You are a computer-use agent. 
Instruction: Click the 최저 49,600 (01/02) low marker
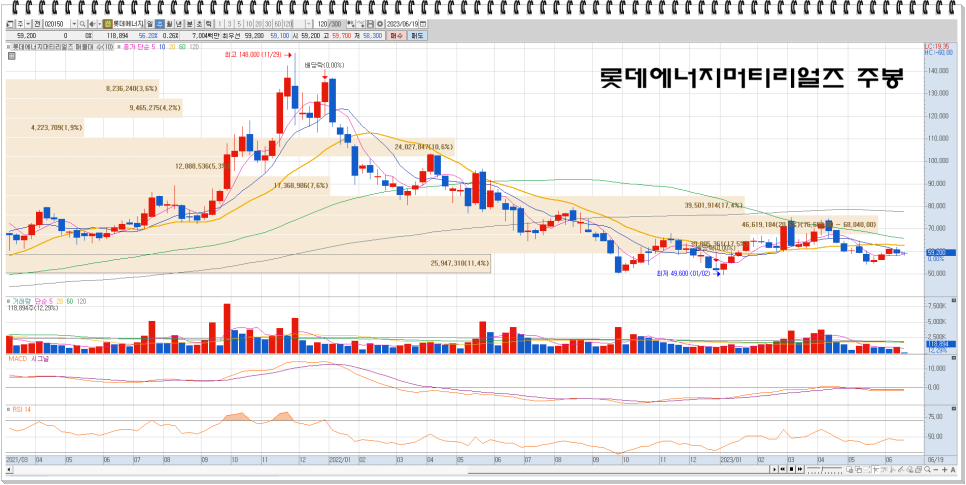[x=689, y=273]
